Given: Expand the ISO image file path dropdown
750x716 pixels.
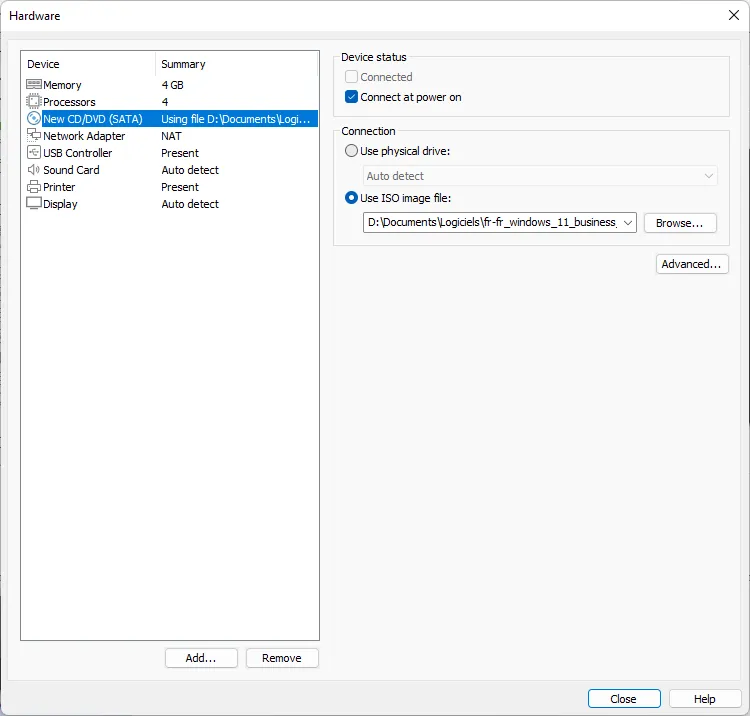Looking at the screenshot, I should 627,223.
